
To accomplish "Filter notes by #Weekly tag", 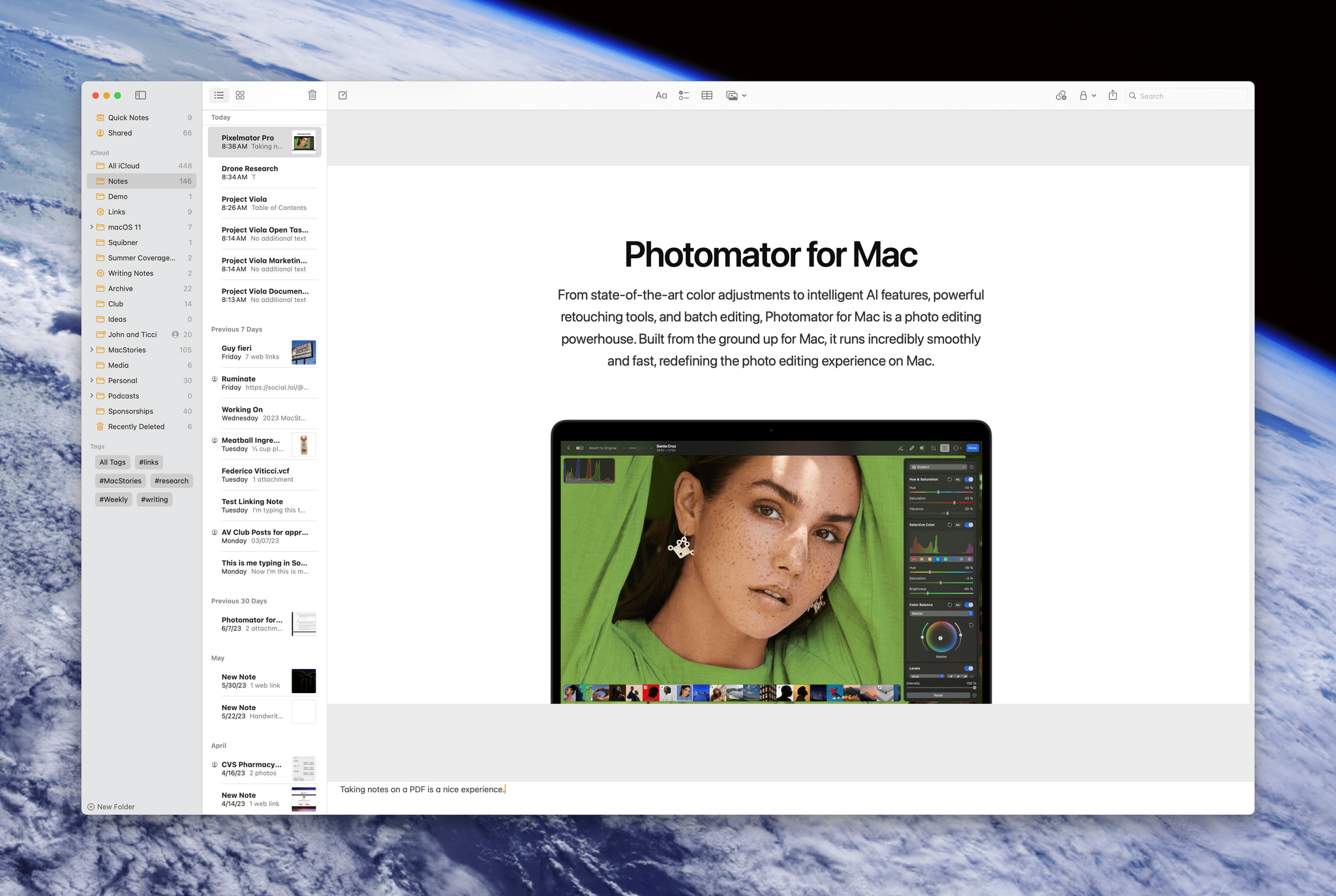I will 114,500.
